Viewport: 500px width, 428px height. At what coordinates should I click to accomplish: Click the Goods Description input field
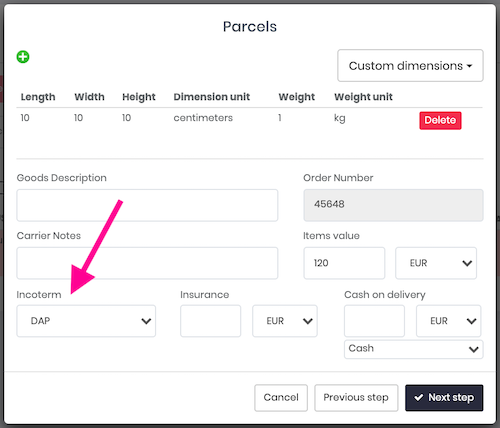pyautogui.click(x=147, y=205)
